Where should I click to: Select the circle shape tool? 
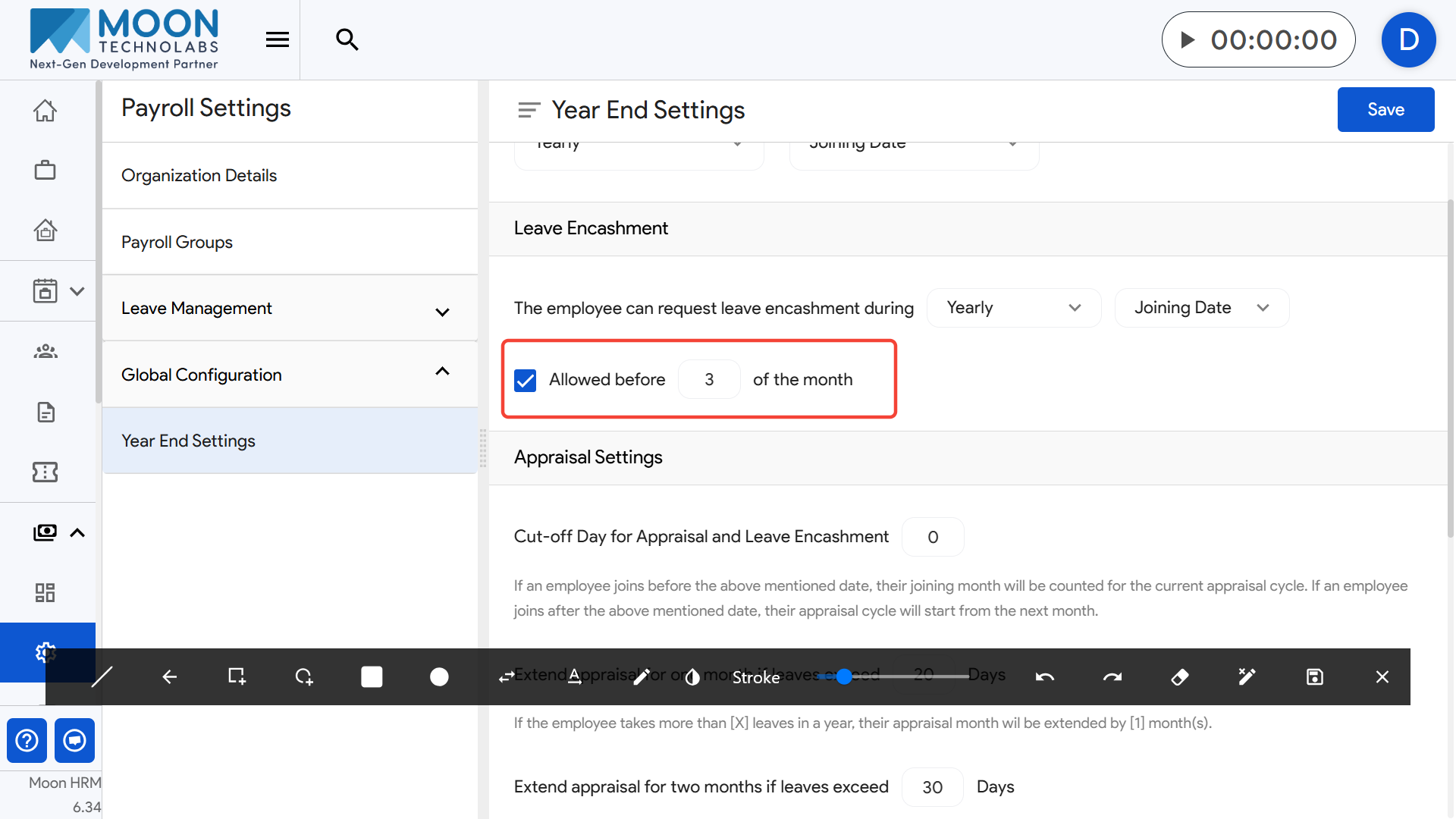point(439,676)
